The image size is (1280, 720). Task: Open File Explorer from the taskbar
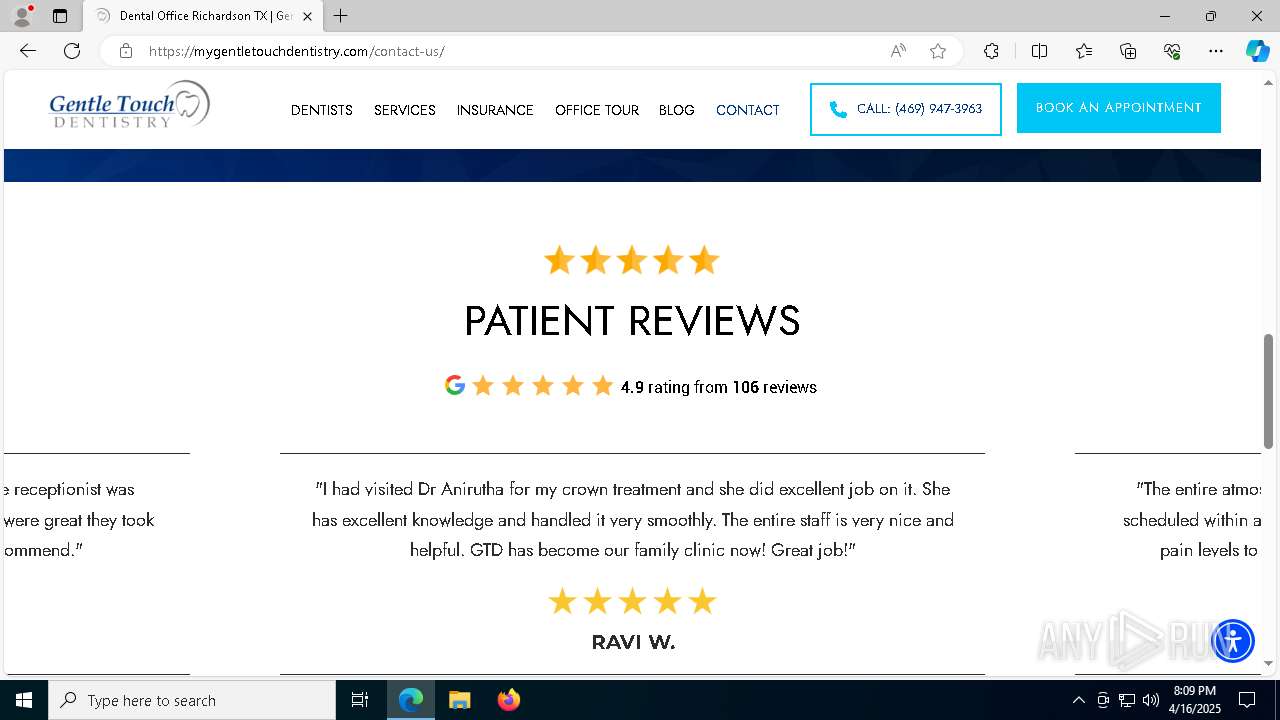pos(459,700)
